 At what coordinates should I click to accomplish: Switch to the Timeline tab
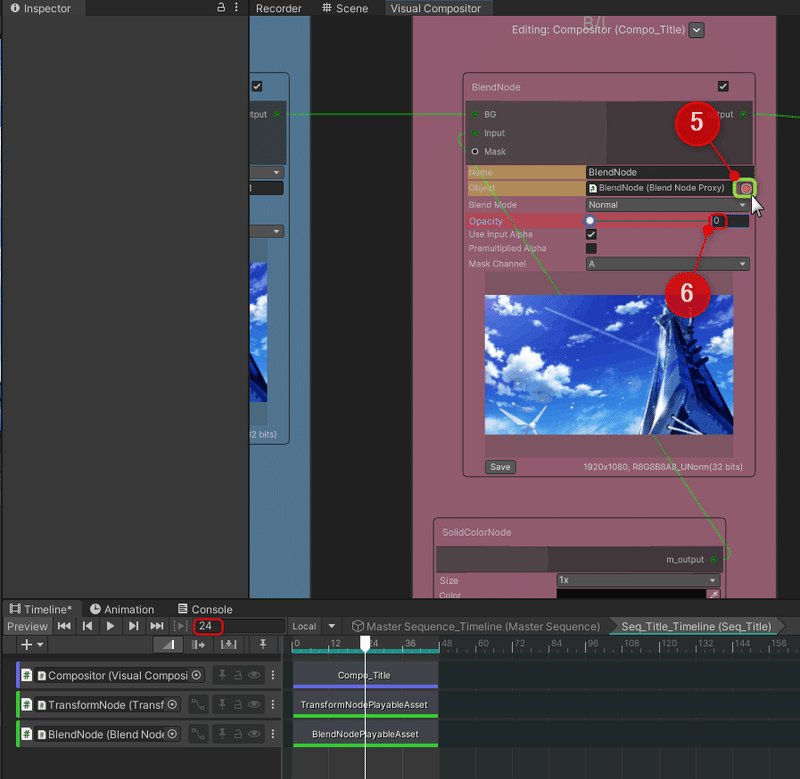(41, 609)
